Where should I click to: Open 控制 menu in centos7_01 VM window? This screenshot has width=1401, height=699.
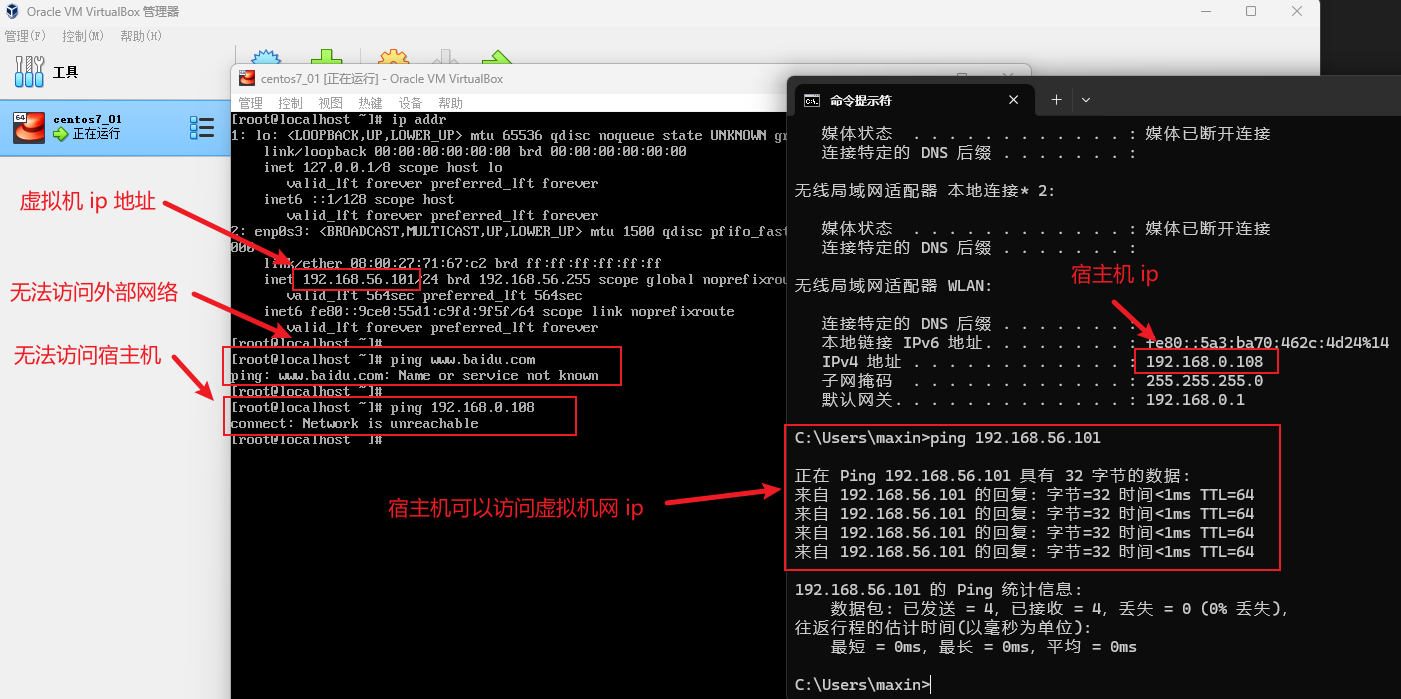coord(290,103)
